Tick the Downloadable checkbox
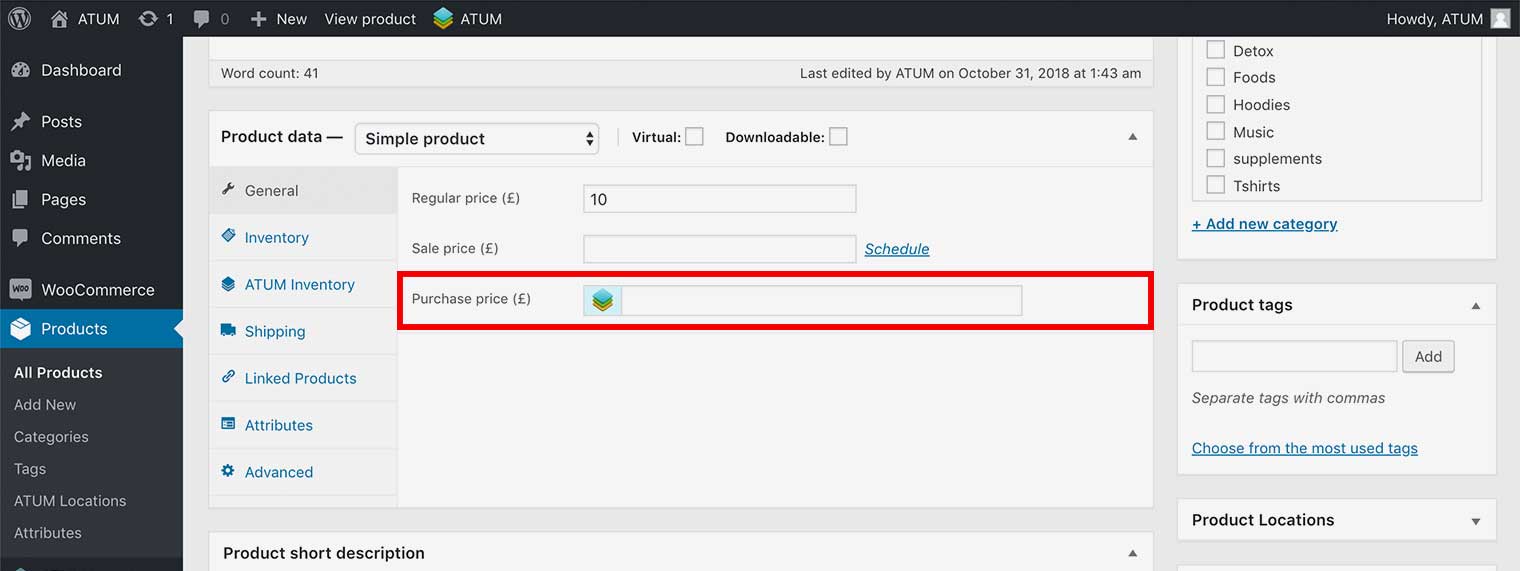The width and height of the screenshot is (1520, 571). [838, 137]
